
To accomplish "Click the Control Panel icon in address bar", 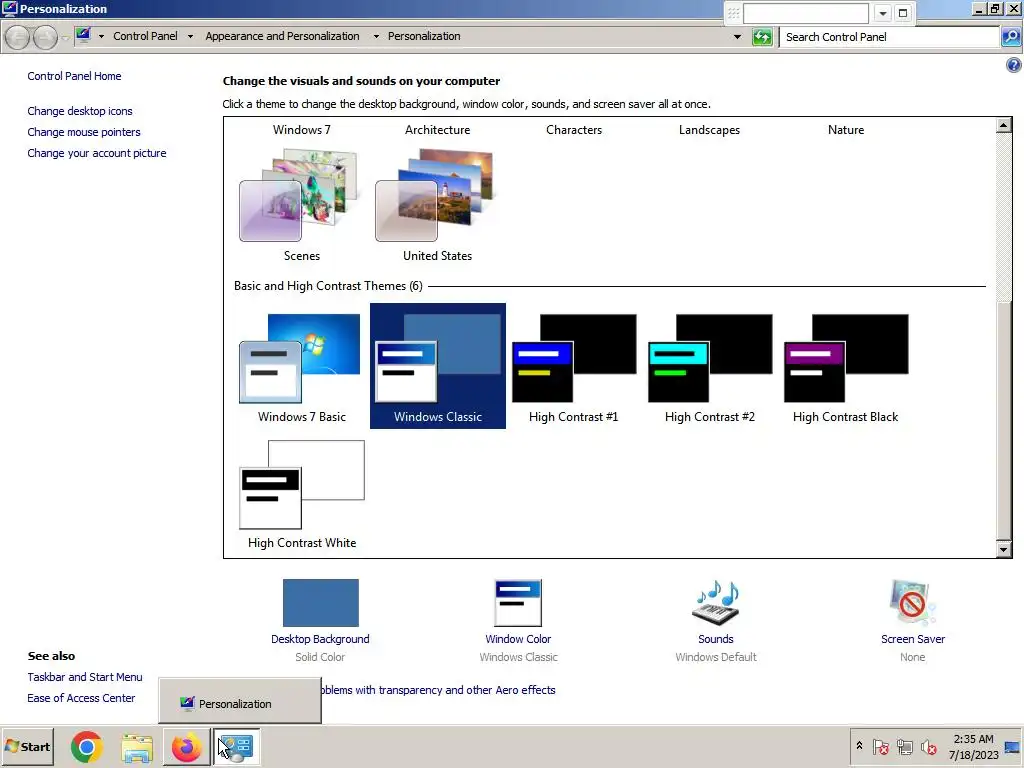I will 83,36.
